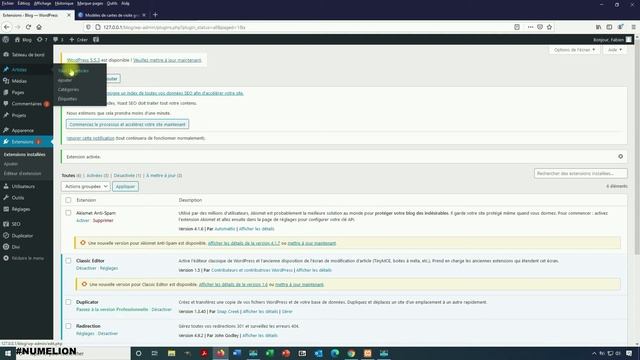The height and width of the screenshot is (360, 640).
Task: Tick the select-all extensions checkbox
Action: tap(68, 200)
